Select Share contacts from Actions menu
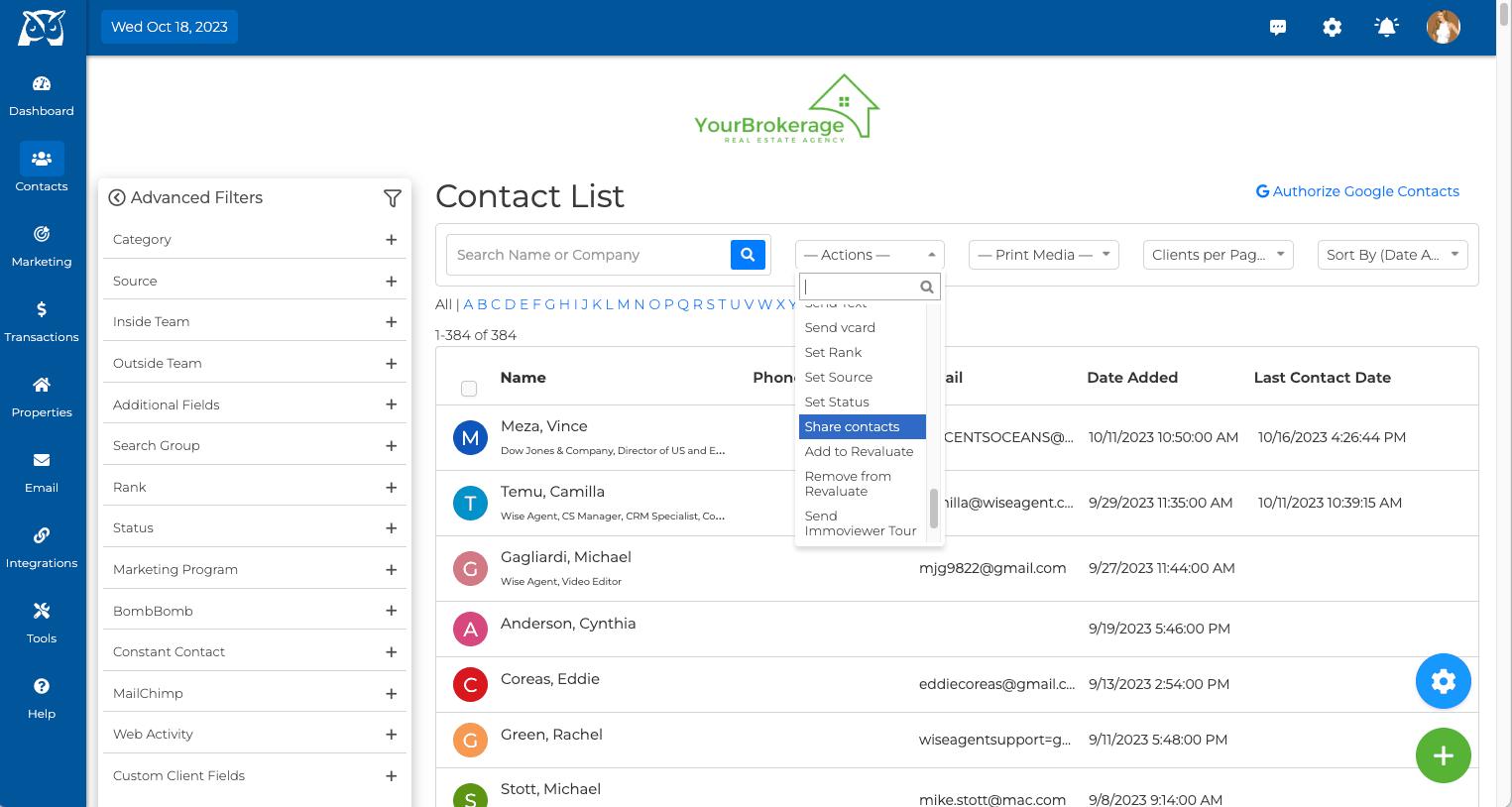The height and width of the screenshot is (807, 1512). (863, 427)
